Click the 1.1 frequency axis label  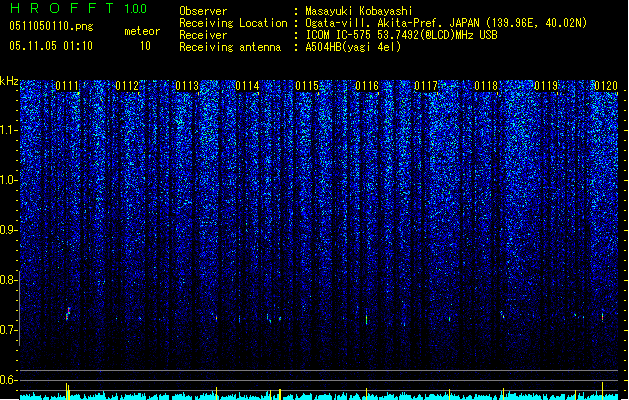pos(9,130)
